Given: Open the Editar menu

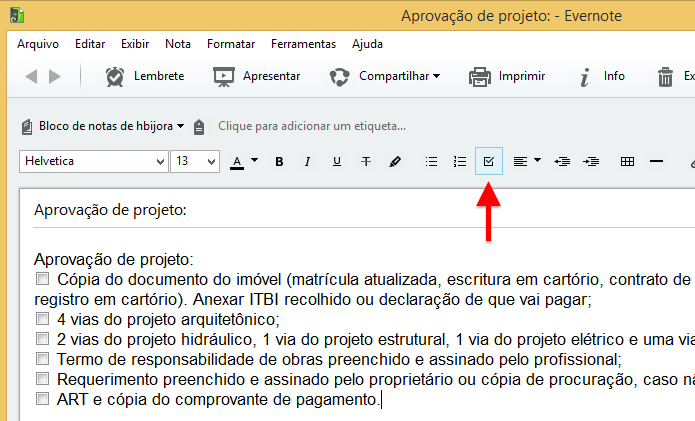Looking at the screenshot, I should click(90, 44).
